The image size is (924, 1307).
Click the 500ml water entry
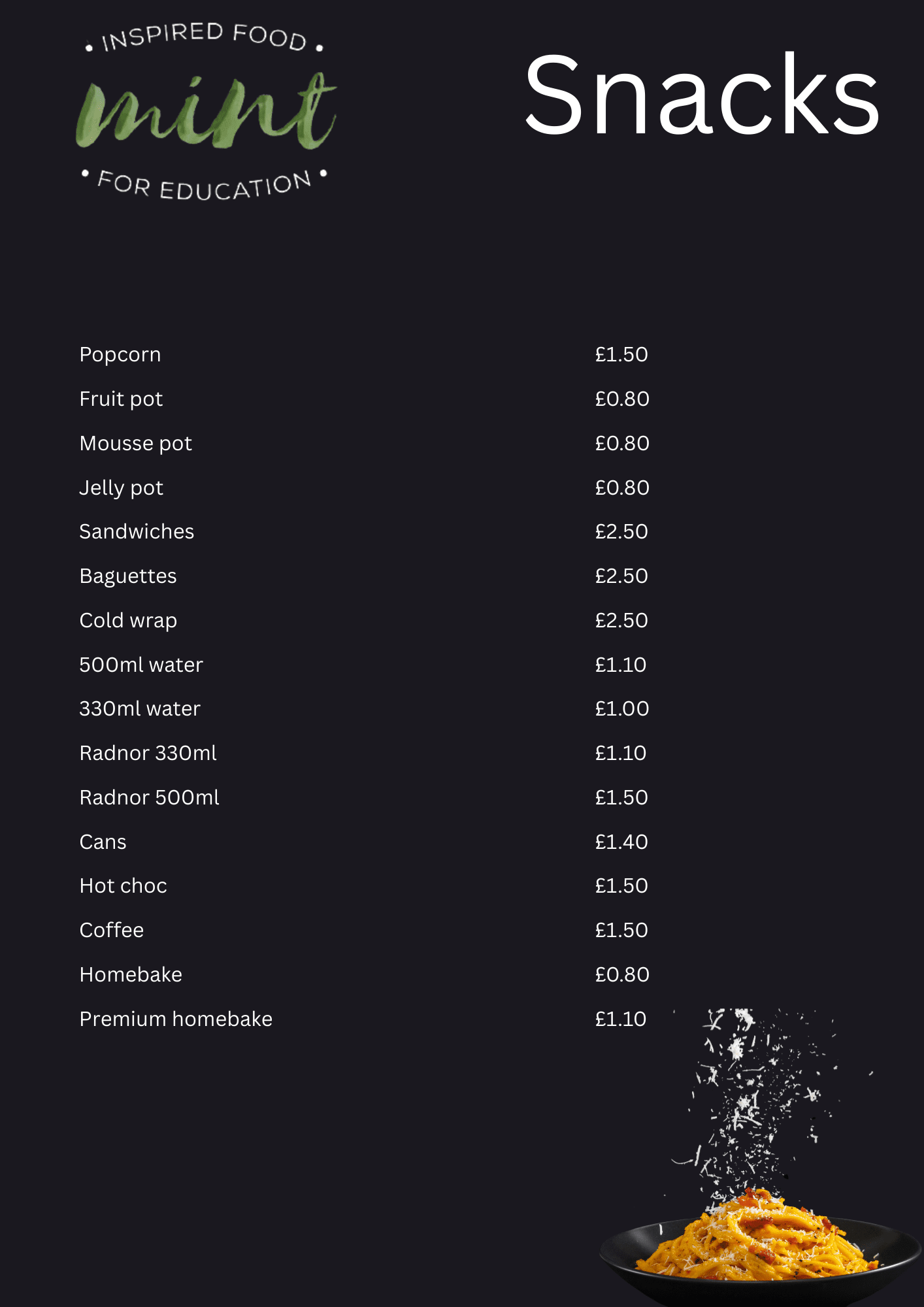click(x=141, y=665)
